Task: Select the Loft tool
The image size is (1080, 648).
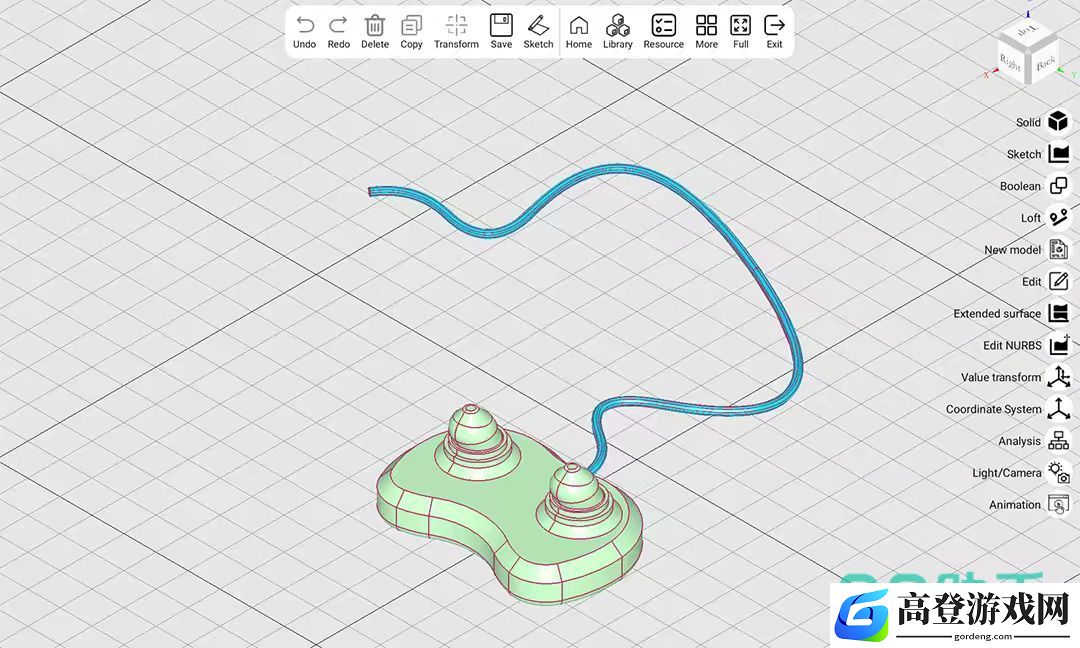Action: tap(1058, 218)
